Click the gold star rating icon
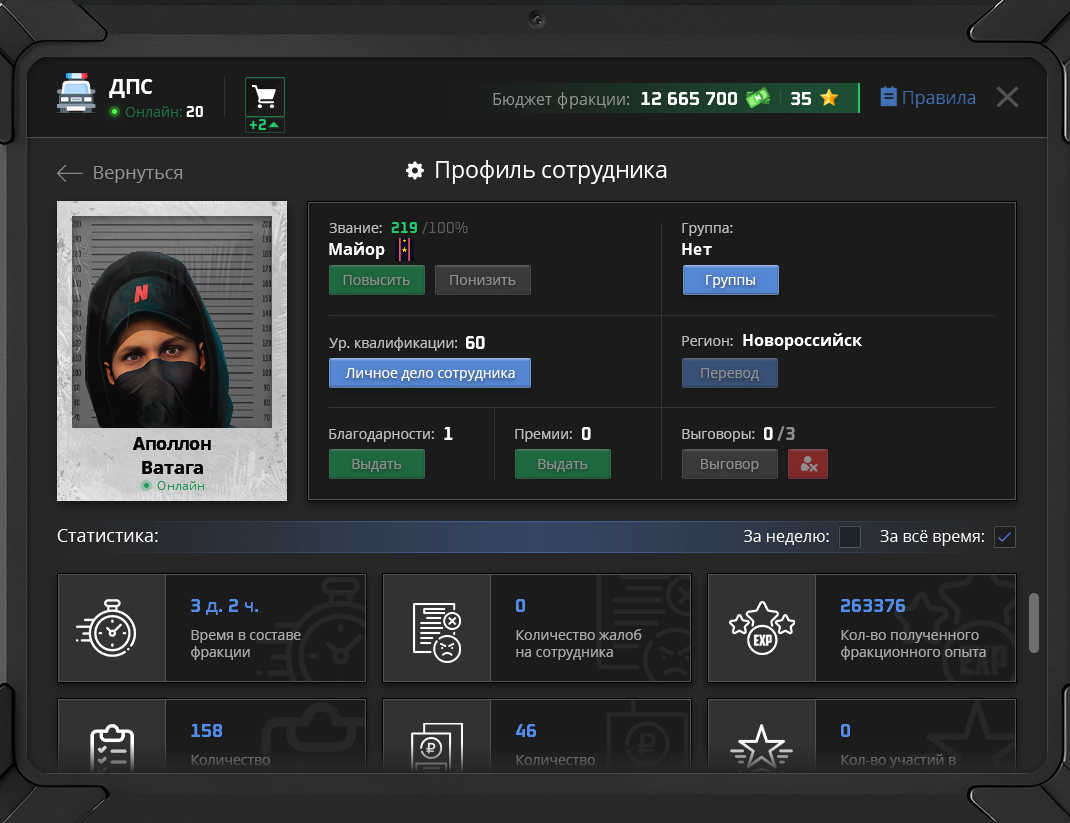1070x823 pixels. [x=828, y=98]
